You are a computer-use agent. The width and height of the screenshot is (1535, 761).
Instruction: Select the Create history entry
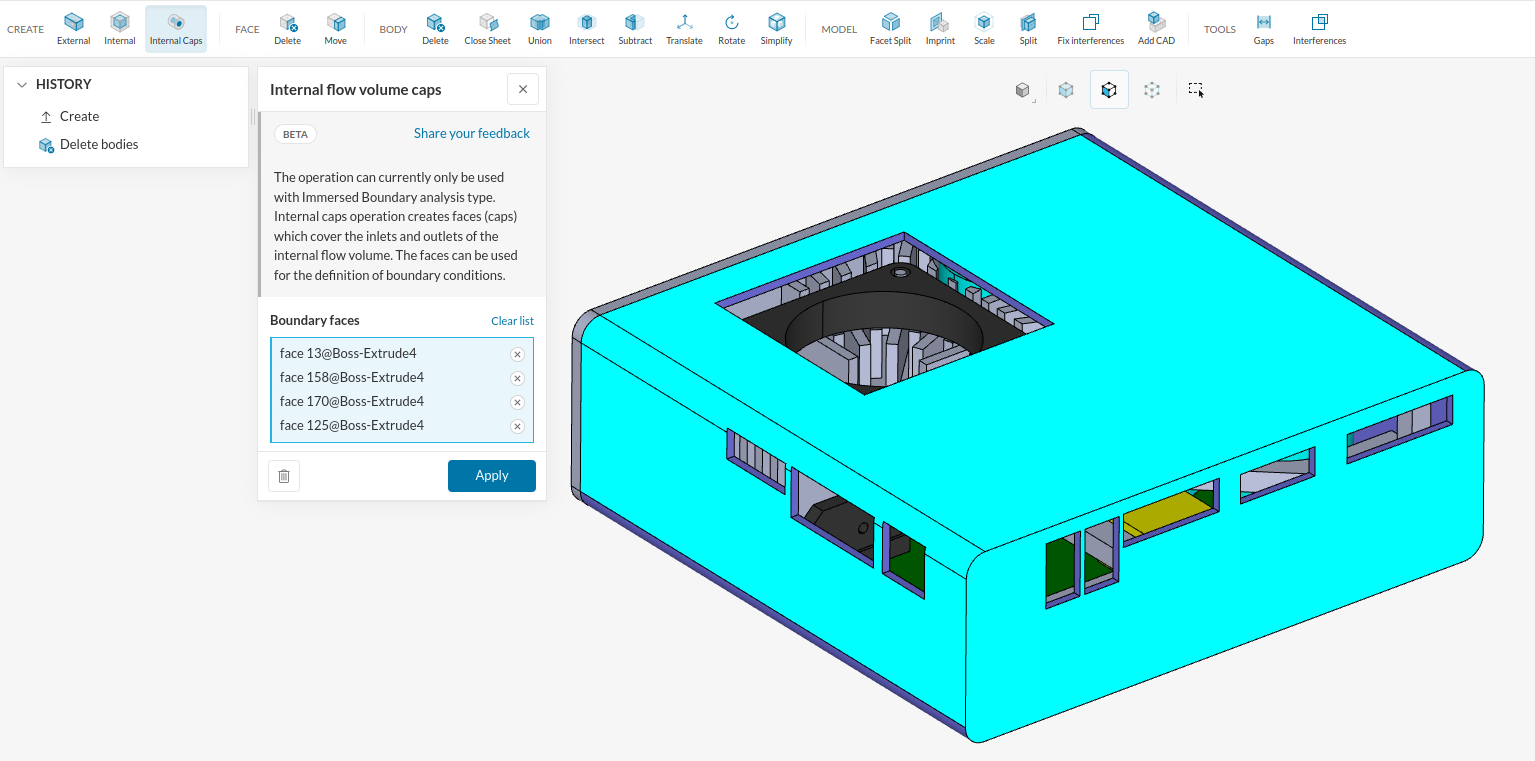pyautogui.click(x=79, y=116)
